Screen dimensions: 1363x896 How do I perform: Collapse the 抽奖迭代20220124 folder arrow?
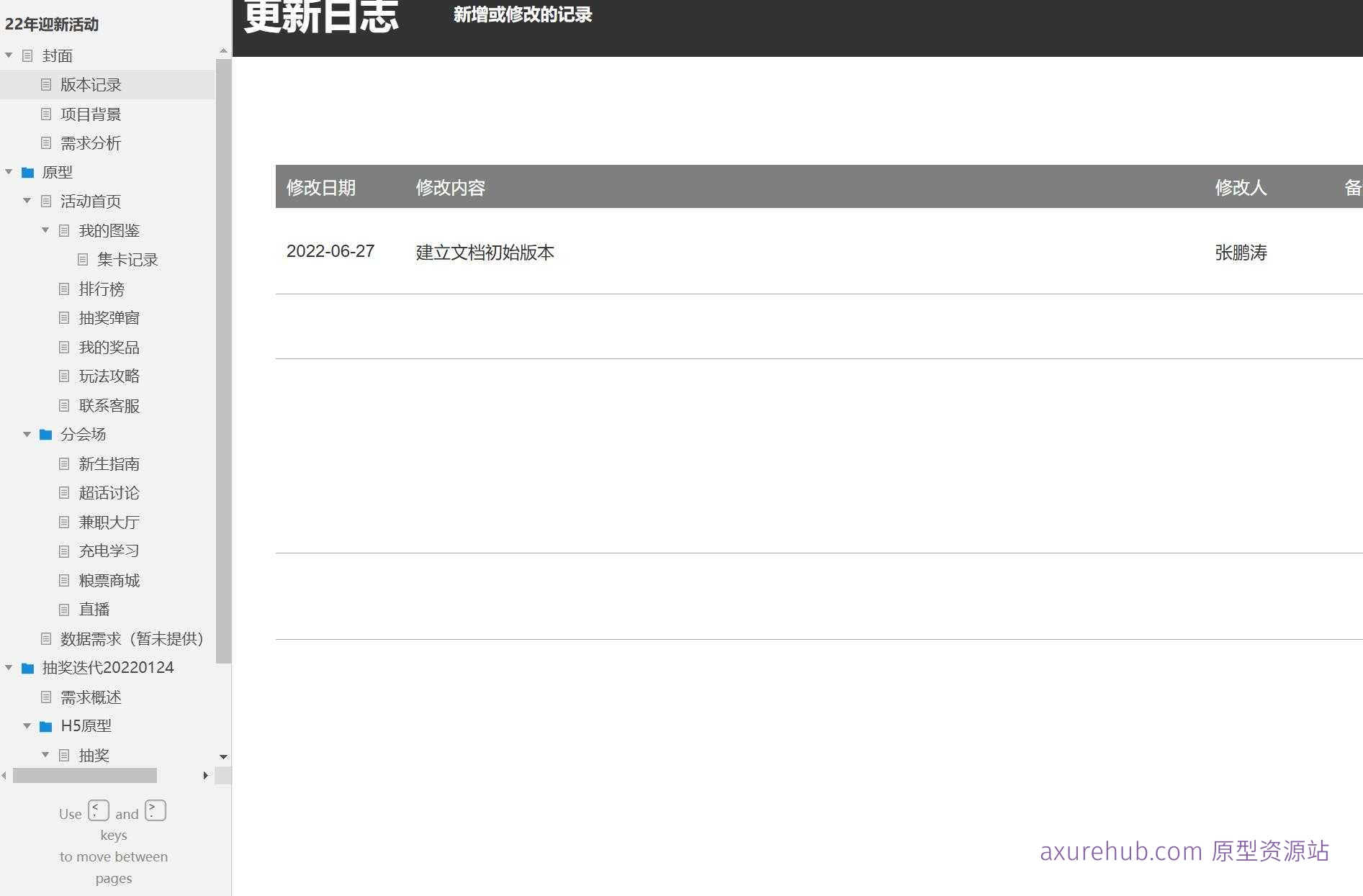pos(9,668)
